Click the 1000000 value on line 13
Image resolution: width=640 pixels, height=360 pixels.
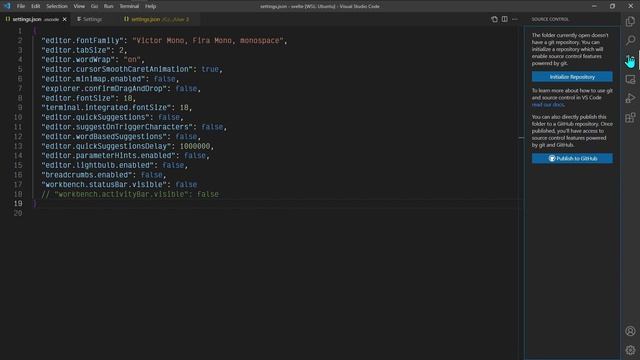click(195, 146)
